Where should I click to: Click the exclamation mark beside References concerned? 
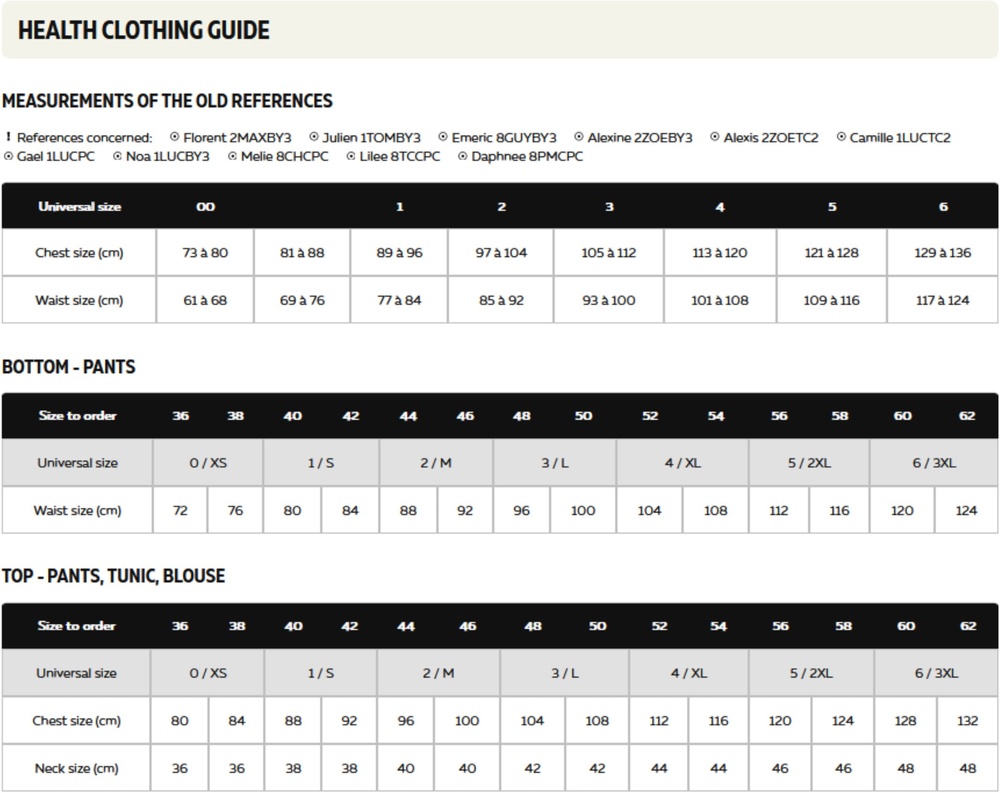[x=8, y=137]
